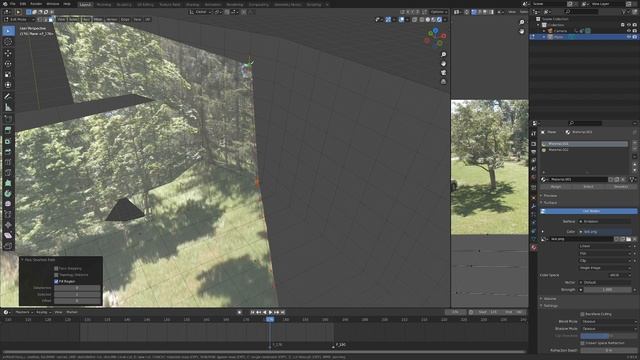
Task: Open the Render properties tab
Action: tap(534, 144)
